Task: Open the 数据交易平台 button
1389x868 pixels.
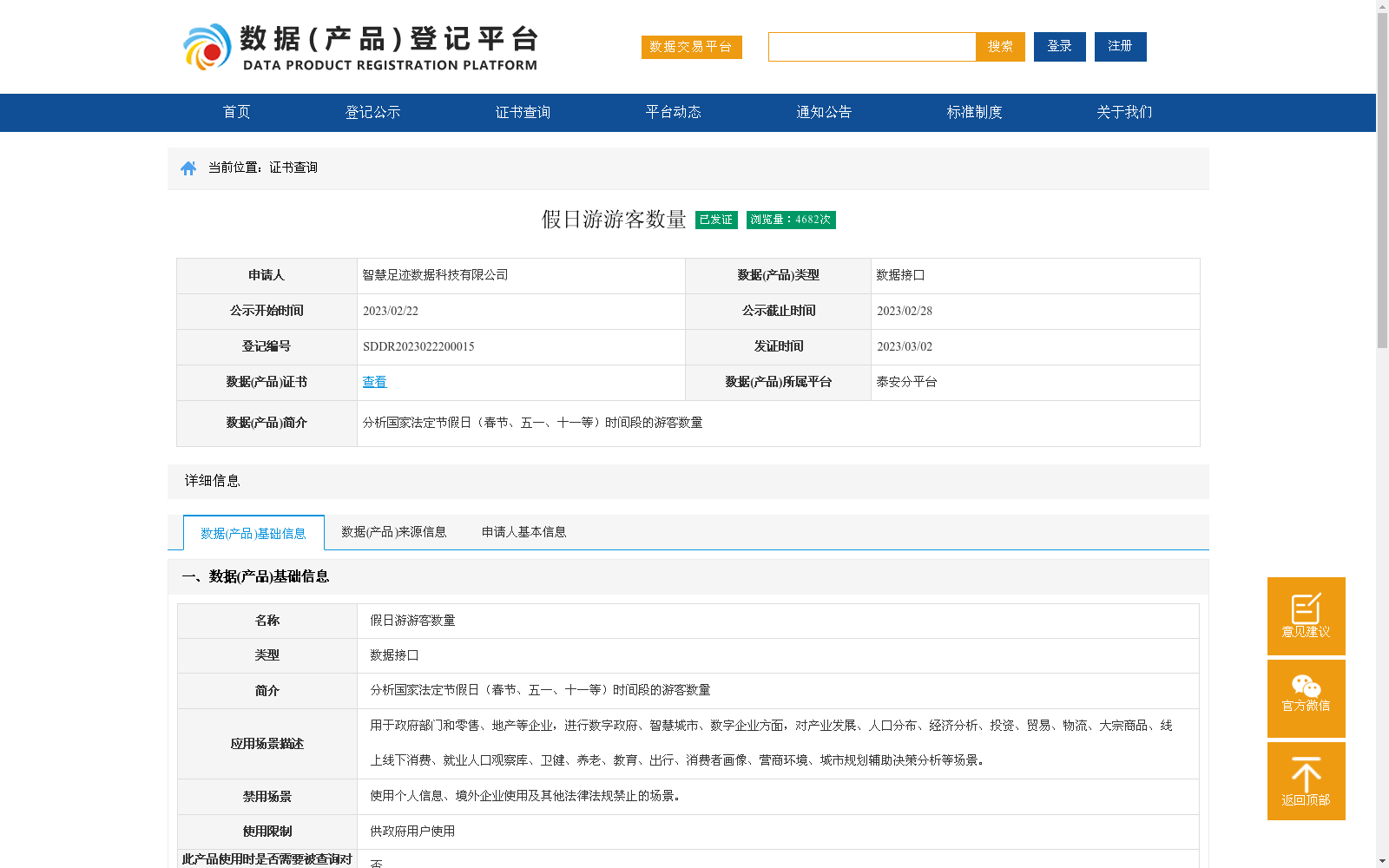Action: pyautogui.click(x=691, y=47)
